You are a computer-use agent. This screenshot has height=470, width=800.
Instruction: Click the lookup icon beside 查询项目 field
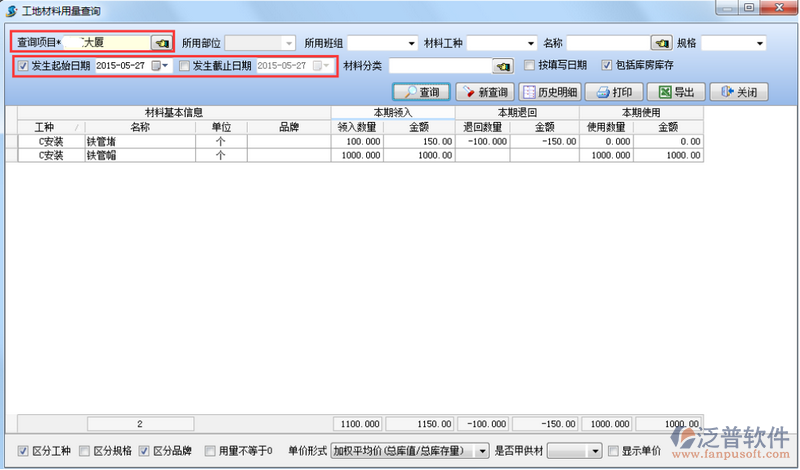coord(160,43)
